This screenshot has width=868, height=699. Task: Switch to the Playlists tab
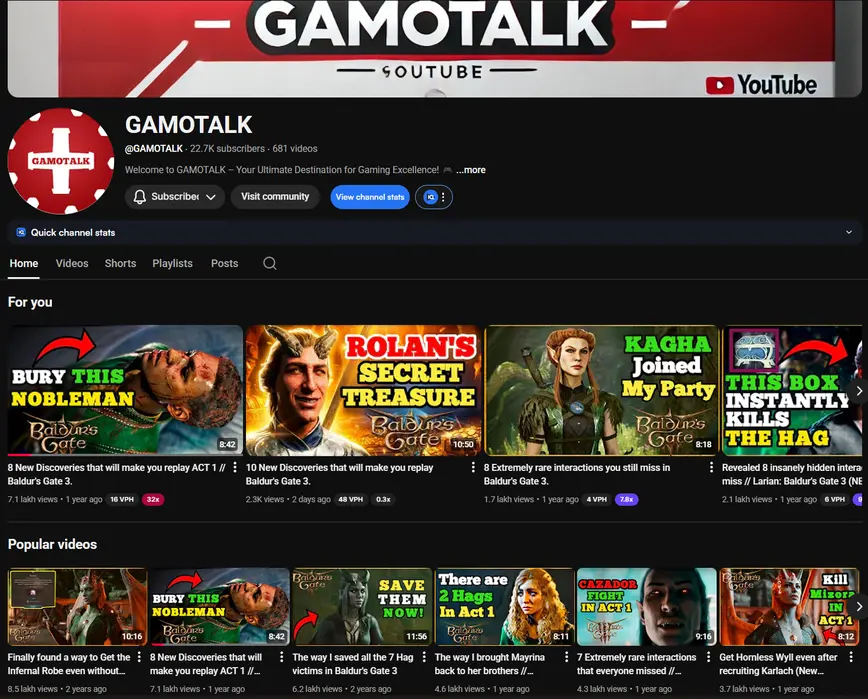[x=172, y=263]
